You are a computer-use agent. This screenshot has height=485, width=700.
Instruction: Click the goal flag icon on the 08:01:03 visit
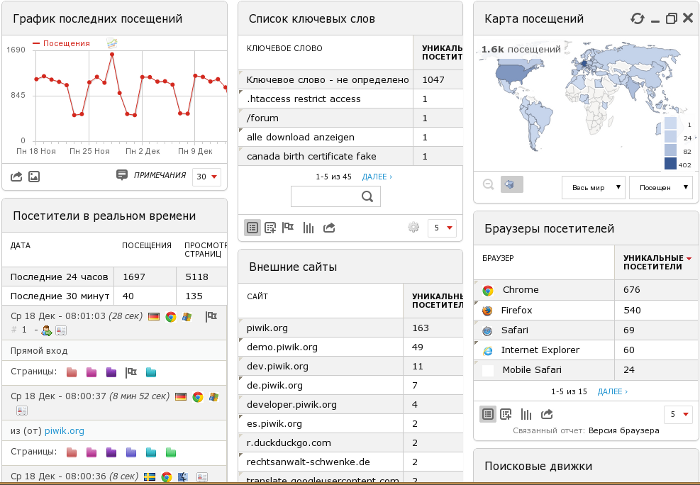pyautogui.click(x=211, y=317)
